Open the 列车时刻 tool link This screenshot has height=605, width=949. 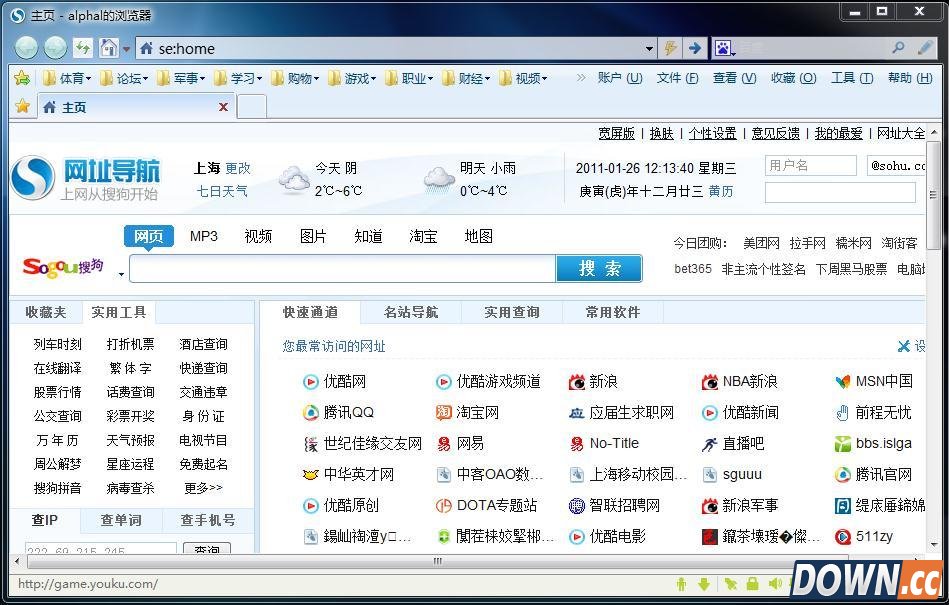point(57,344)
